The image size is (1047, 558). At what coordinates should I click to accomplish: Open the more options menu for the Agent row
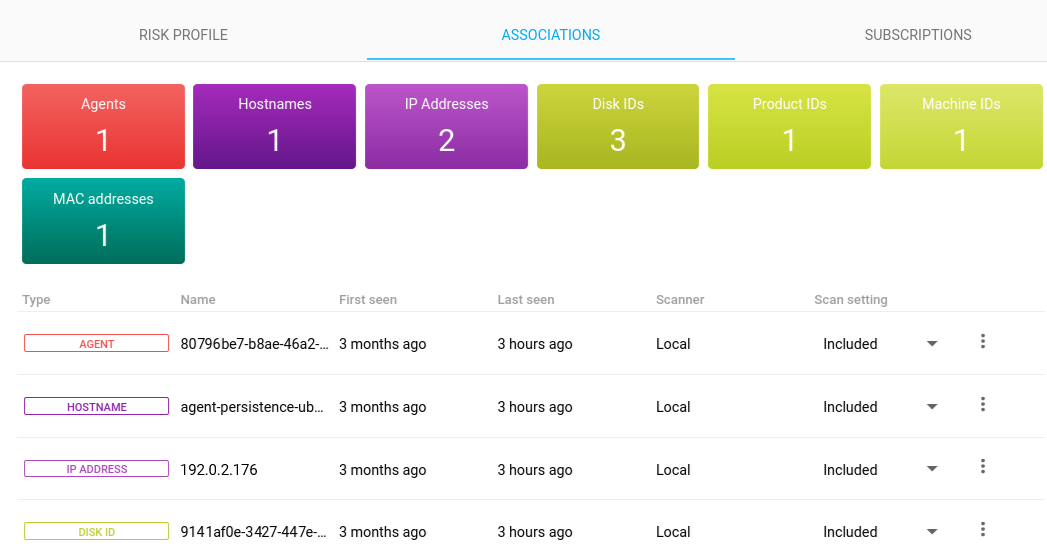983,342
